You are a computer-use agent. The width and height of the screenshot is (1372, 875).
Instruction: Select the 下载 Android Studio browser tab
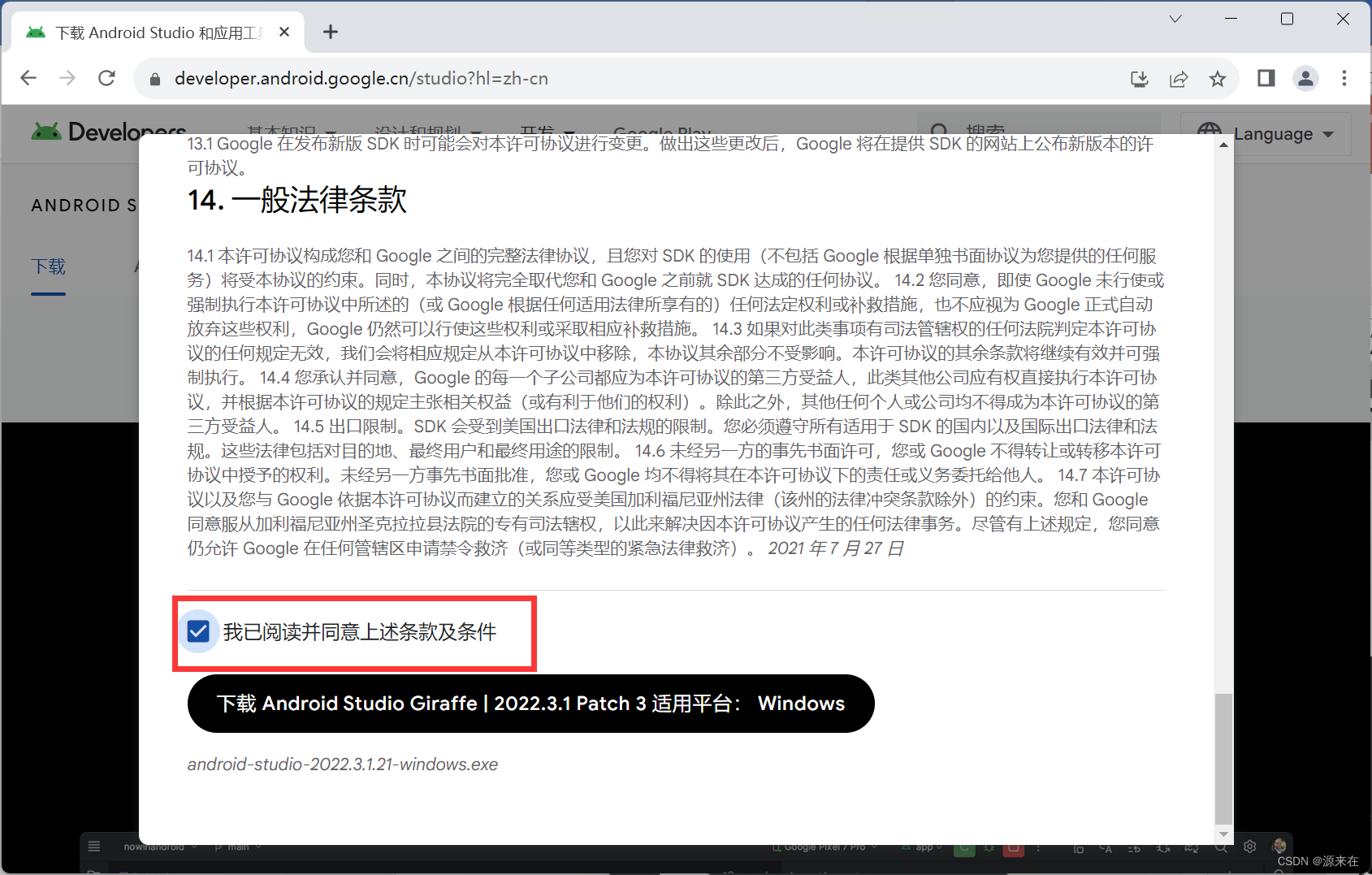pos(158,32)
